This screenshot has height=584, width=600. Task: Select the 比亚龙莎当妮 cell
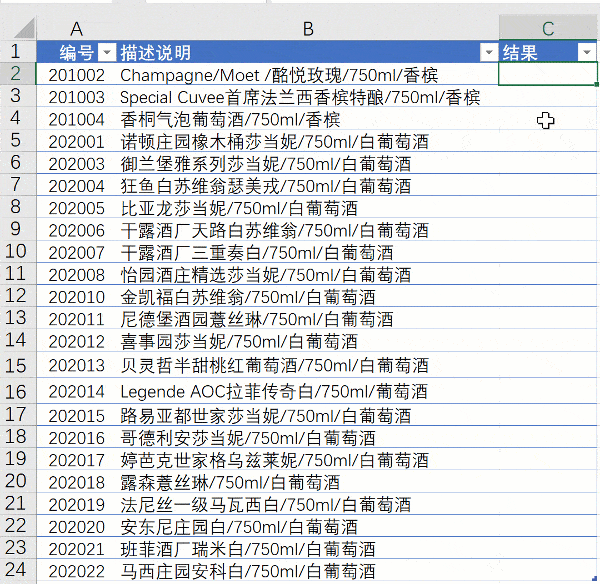pyautogui.click(x=308, y=207)
